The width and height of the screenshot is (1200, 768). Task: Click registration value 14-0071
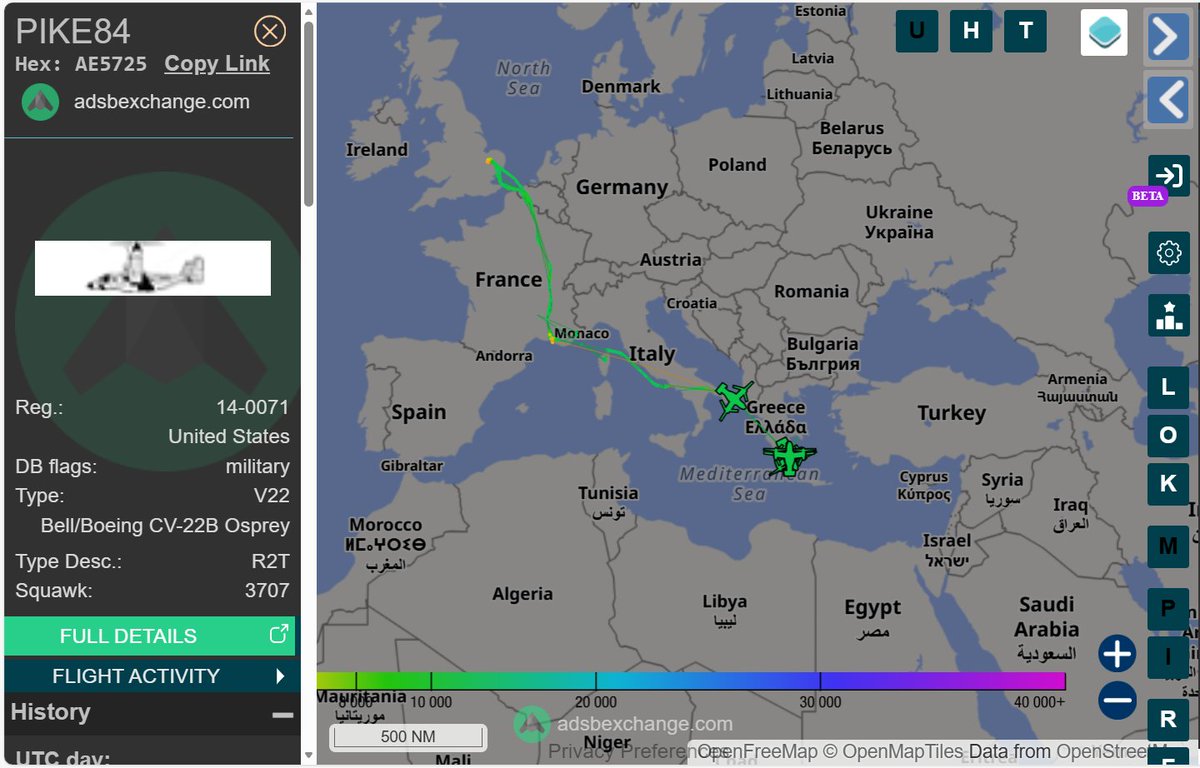pos(253,408)
